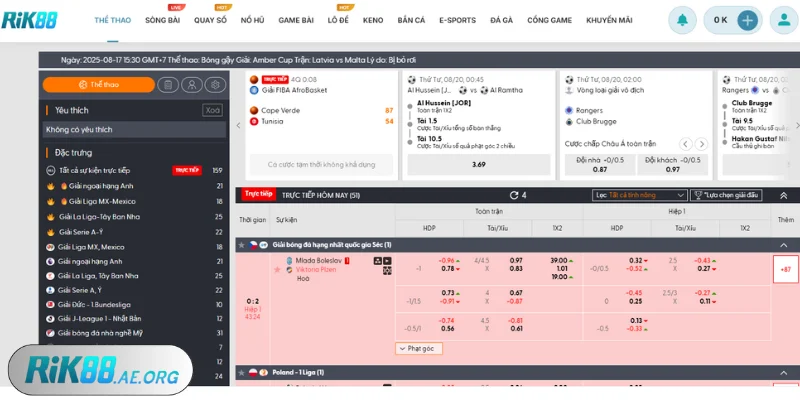This screenshot has height=400, width=800.
Task: Toggle the Trực tiếp live filter badge
Action: [x=258, y=194]
